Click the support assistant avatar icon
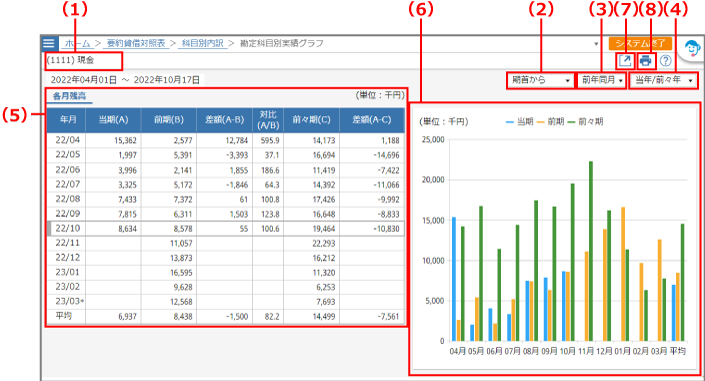Image resolution: width=705 pixels, height=381 pixels. point(692,48)
